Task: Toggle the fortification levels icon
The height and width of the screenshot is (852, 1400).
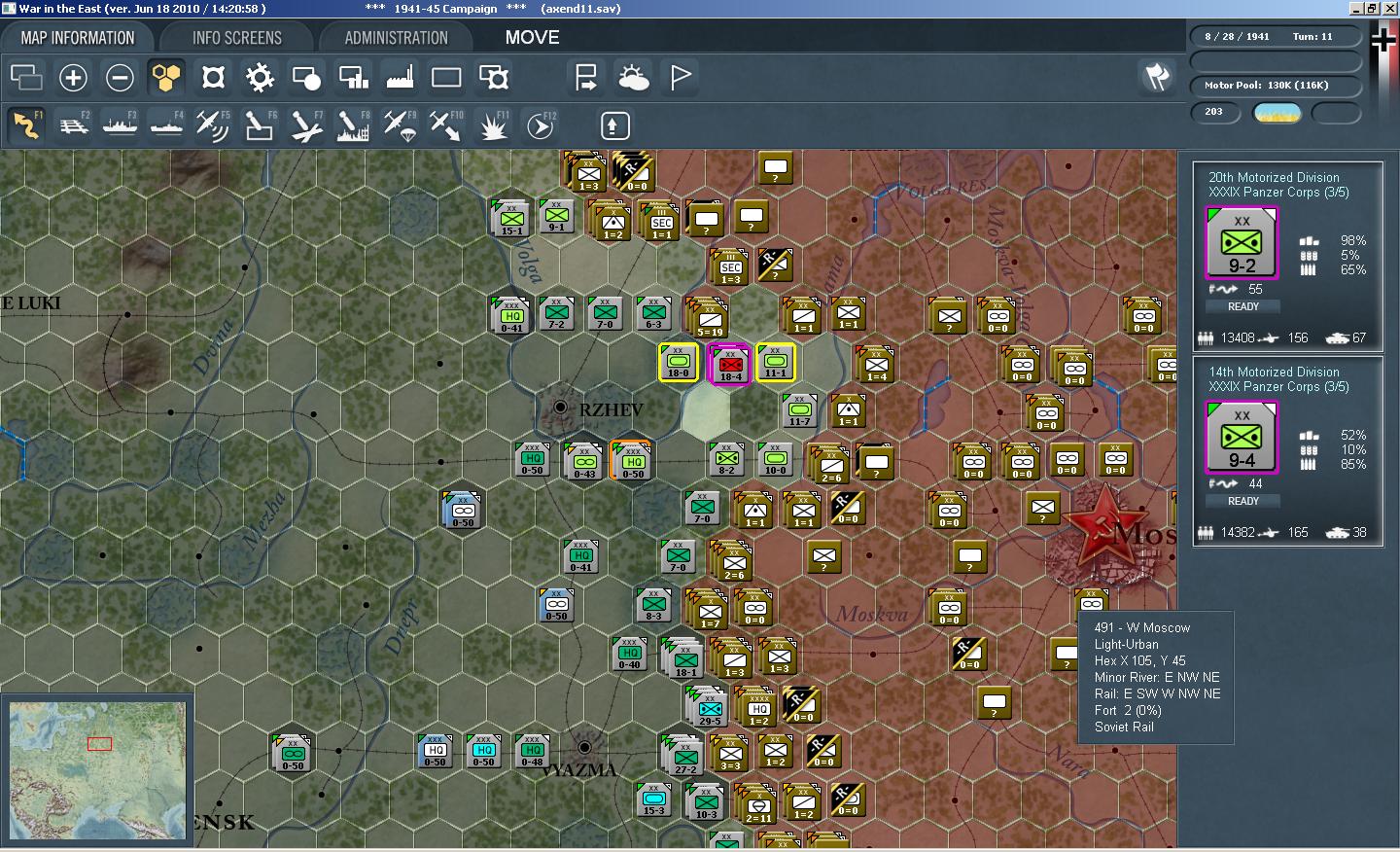Action: (213, 77)
